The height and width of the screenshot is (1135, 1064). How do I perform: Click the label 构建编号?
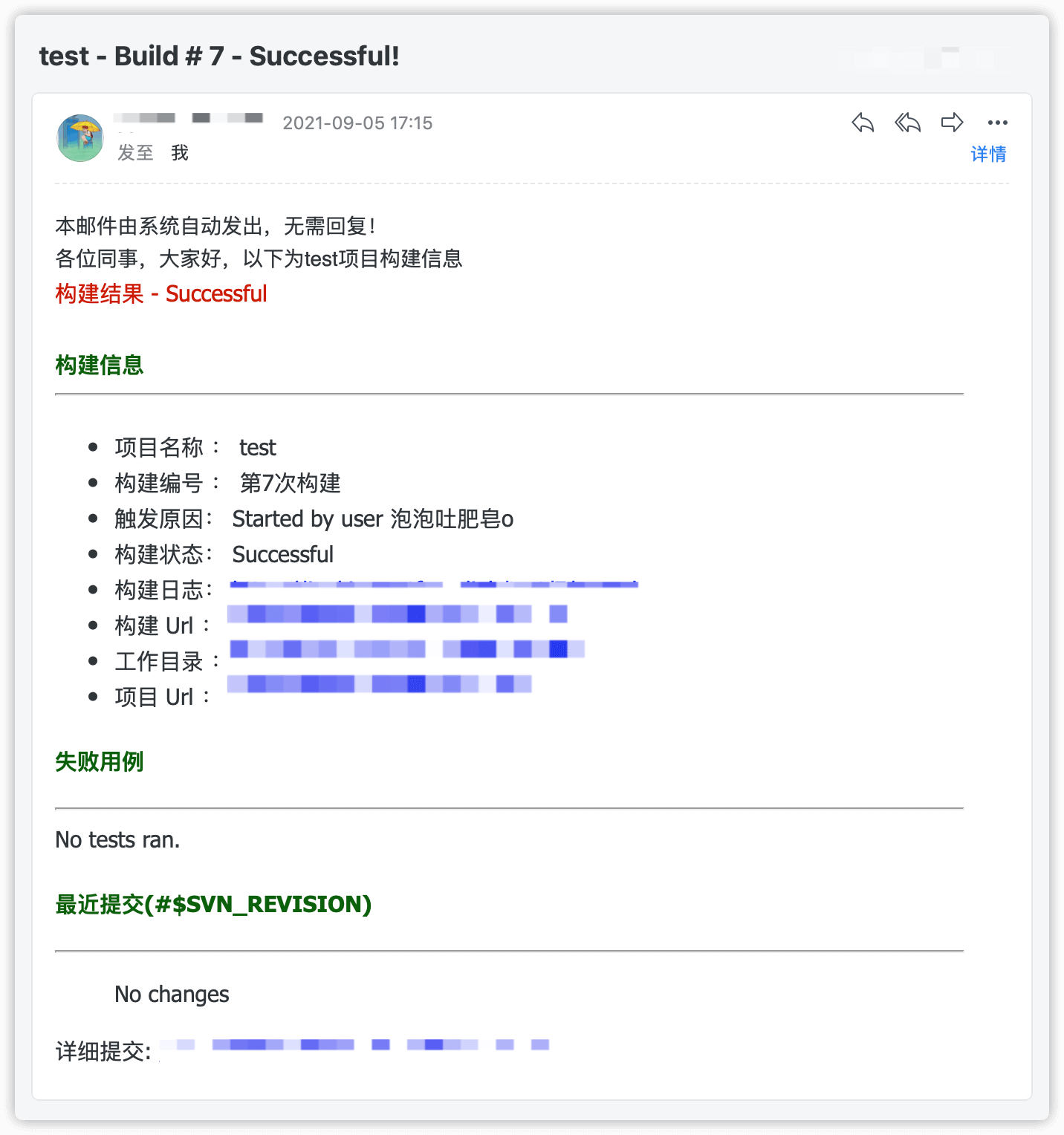click(x=159, y=484)
